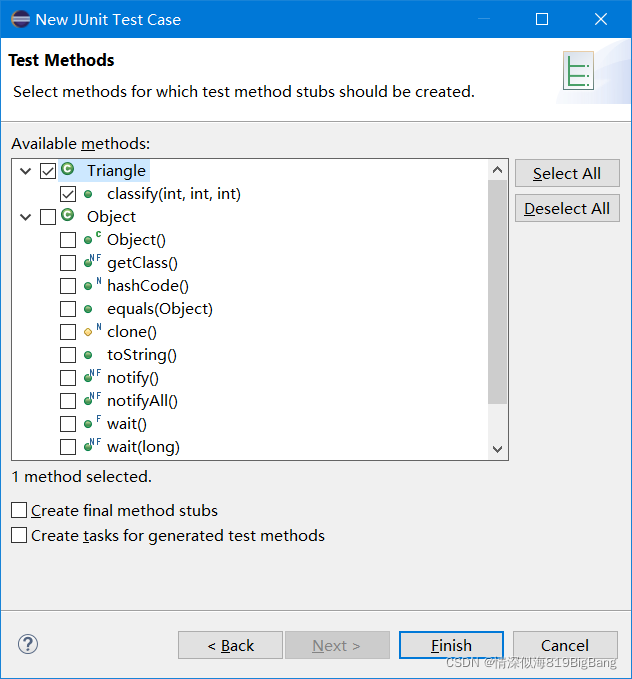Click the wait(long) method icon

[92, 445]
